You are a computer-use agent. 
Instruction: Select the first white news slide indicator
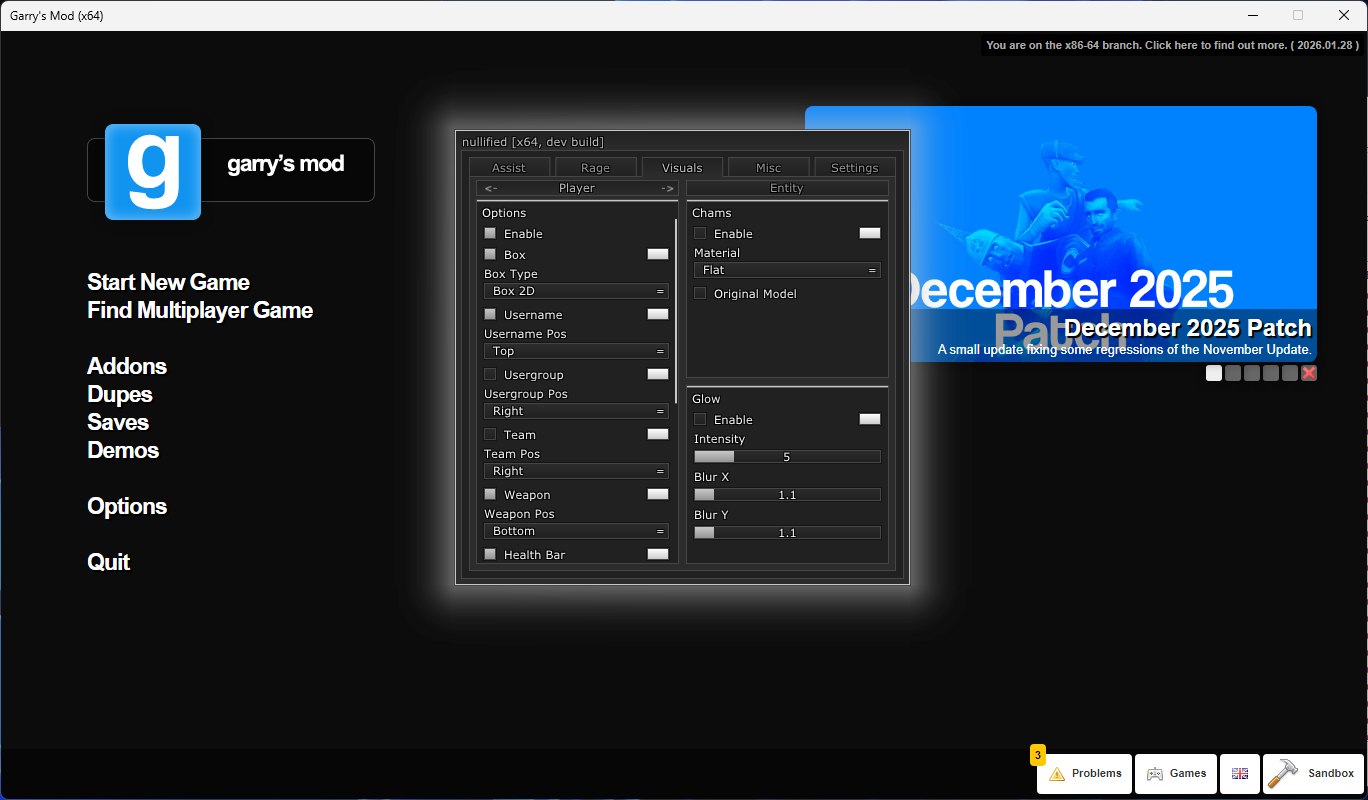(x=1214, y=373)
